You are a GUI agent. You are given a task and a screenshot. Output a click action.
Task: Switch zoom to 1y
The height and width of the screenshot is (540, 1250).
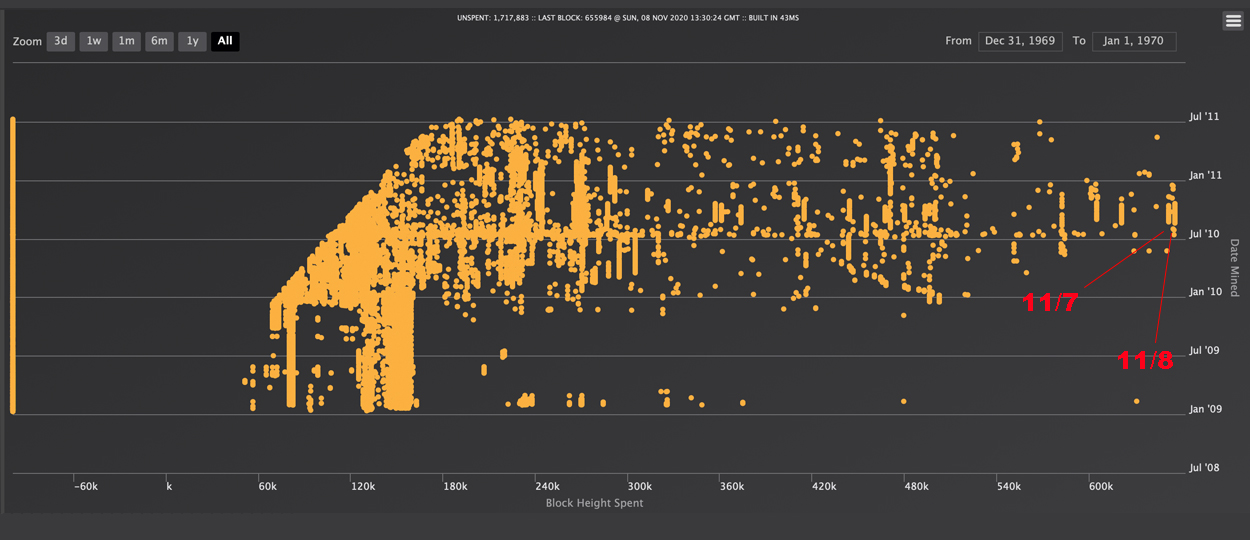pyautogui.click(x=192, y=41)
